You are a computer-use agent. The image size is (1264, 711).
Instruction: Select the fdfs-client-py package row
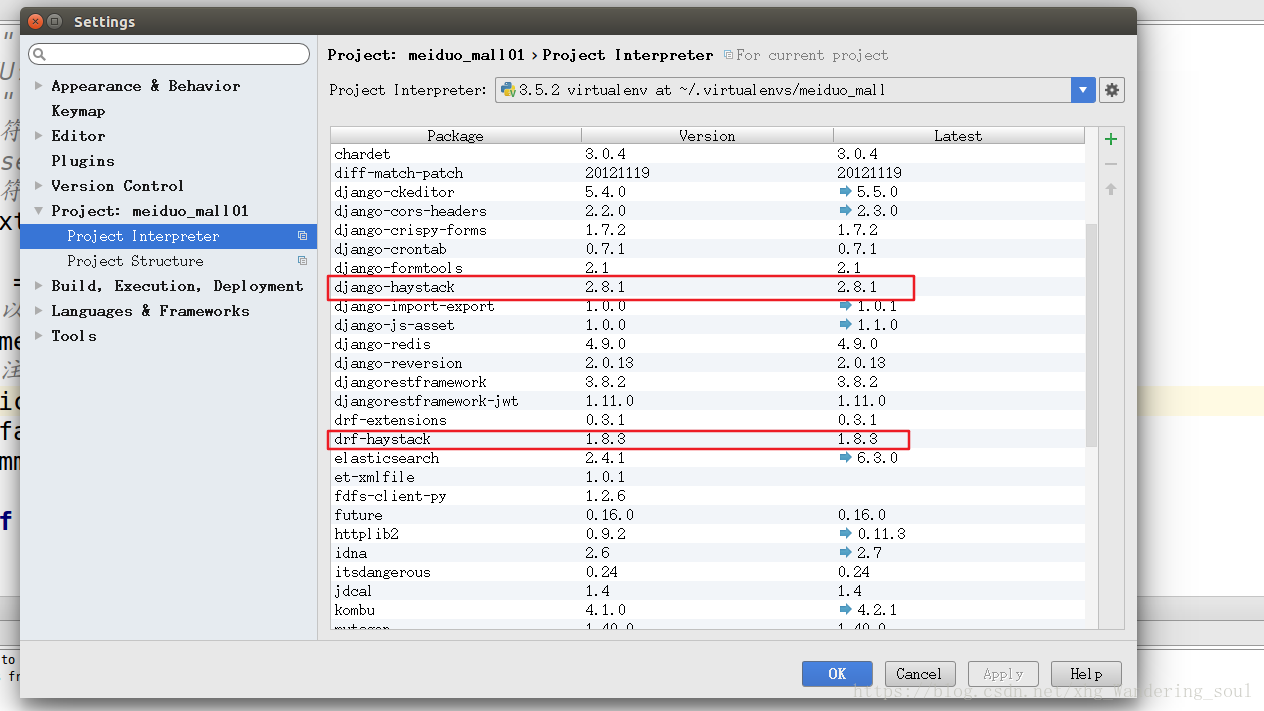point(708,496)
